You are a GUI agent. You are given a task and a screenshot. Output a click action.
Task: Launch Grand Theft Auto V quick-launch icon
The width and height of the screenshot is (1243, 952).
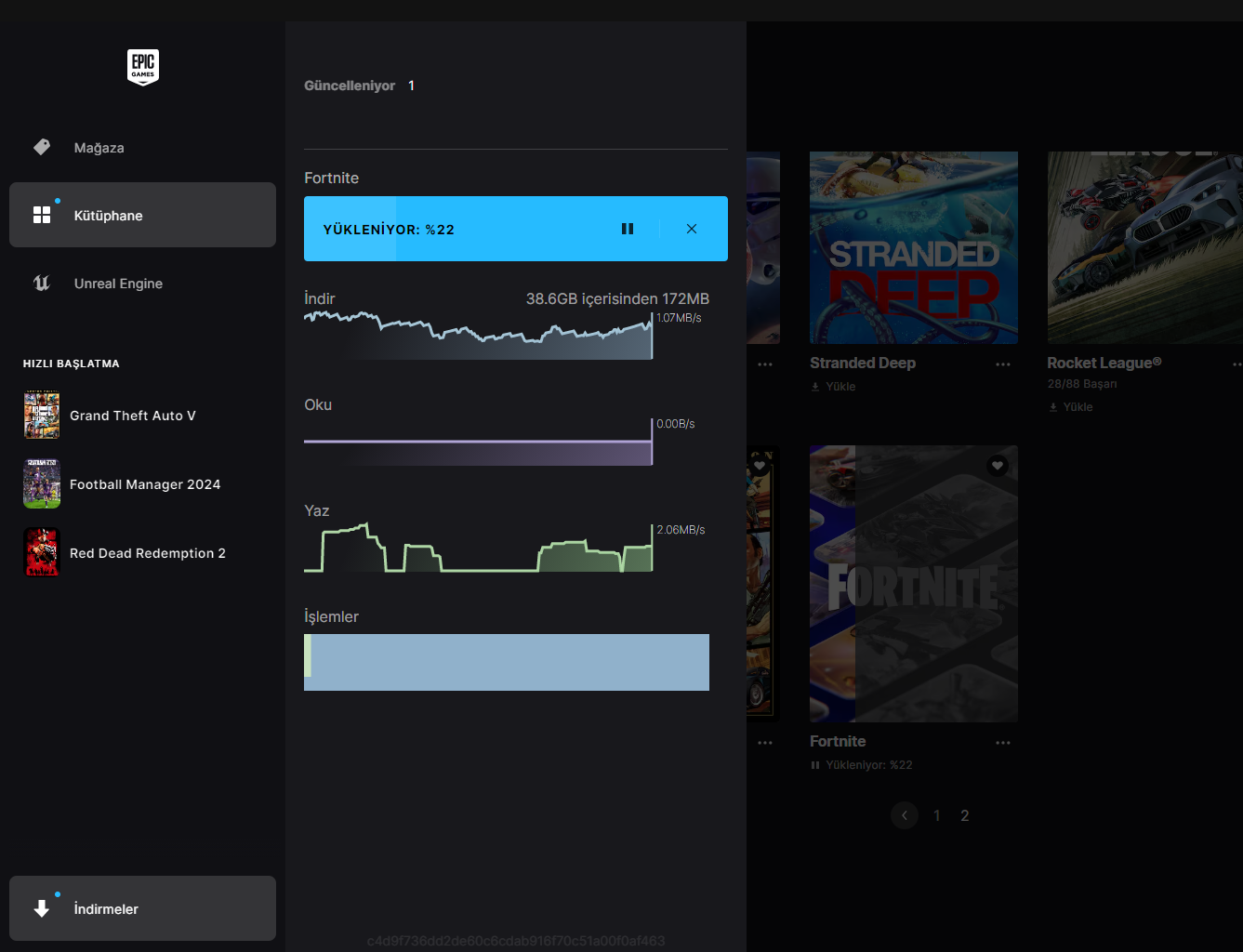tap(42, 415)
